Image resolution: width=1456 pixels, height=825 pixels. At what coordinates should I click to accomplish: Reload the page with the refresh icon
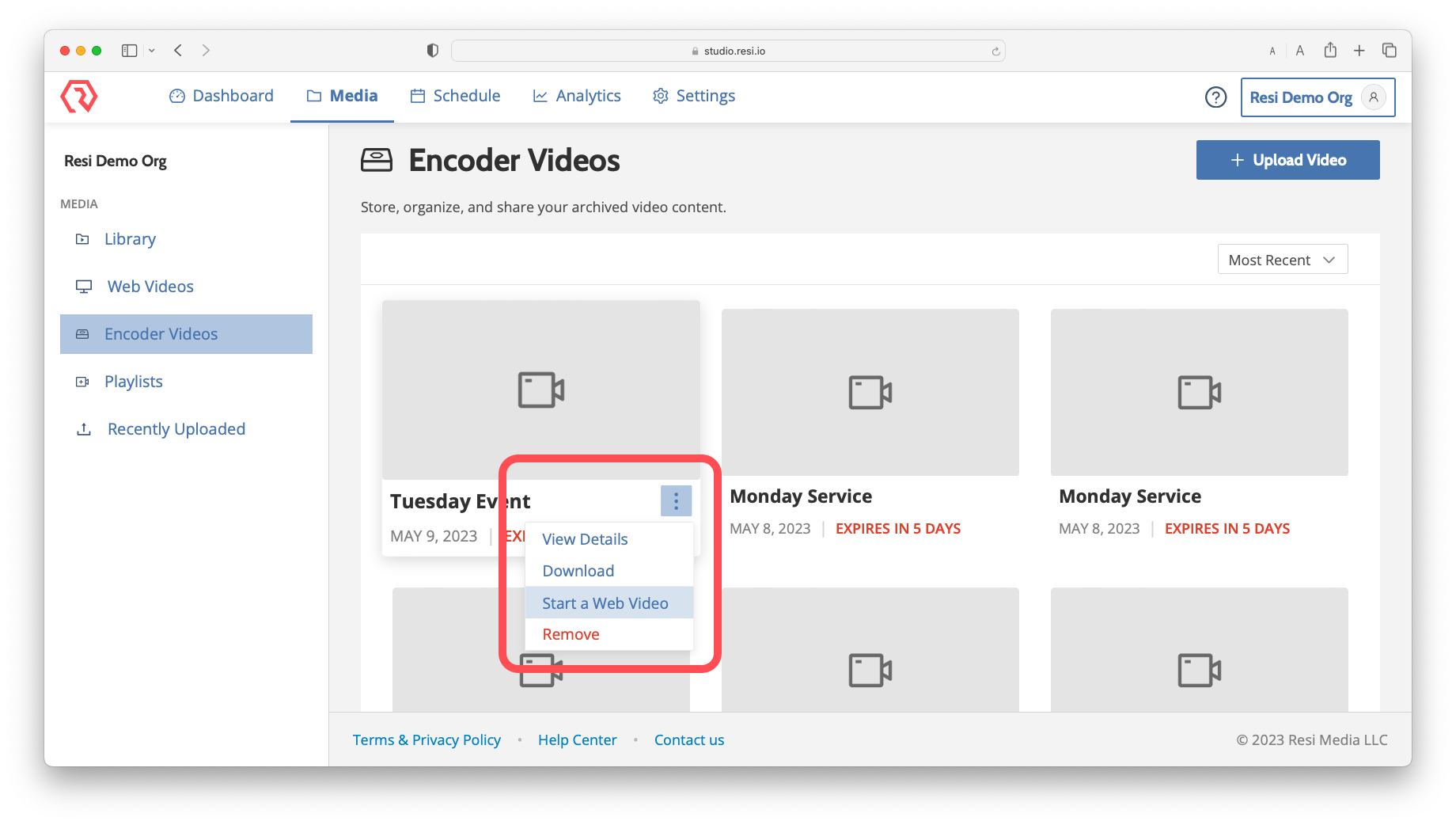pos(995,51)
